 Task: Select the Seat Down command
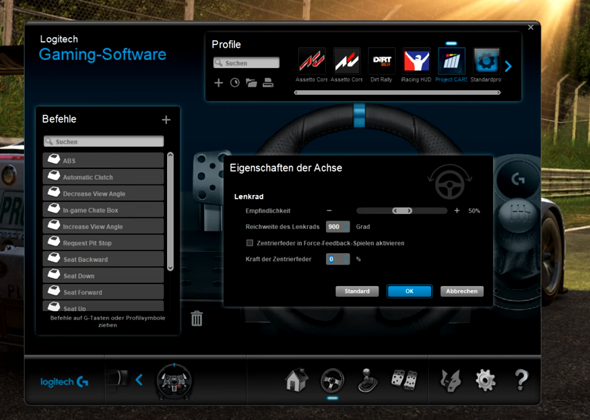[x=103, y=275]
